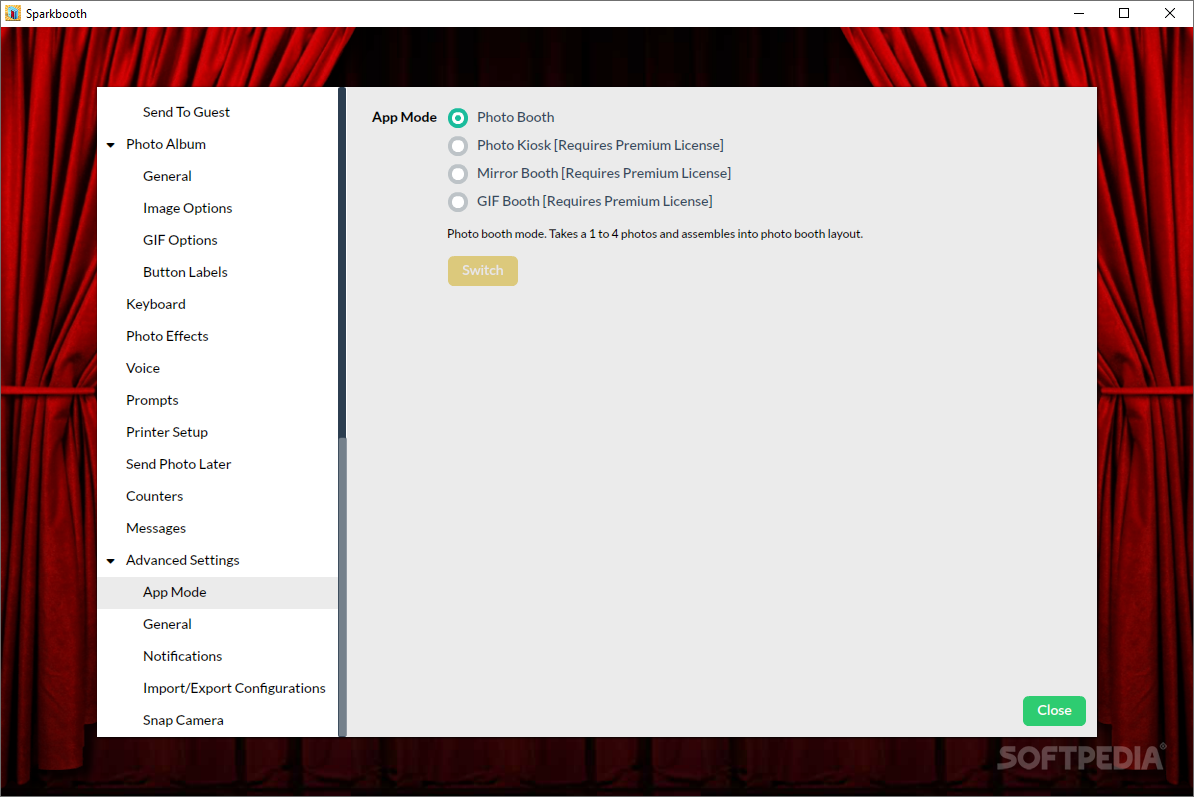
Task: Click the photo booth mode description text
Action: pyautogui.click(x=655, y=234)
